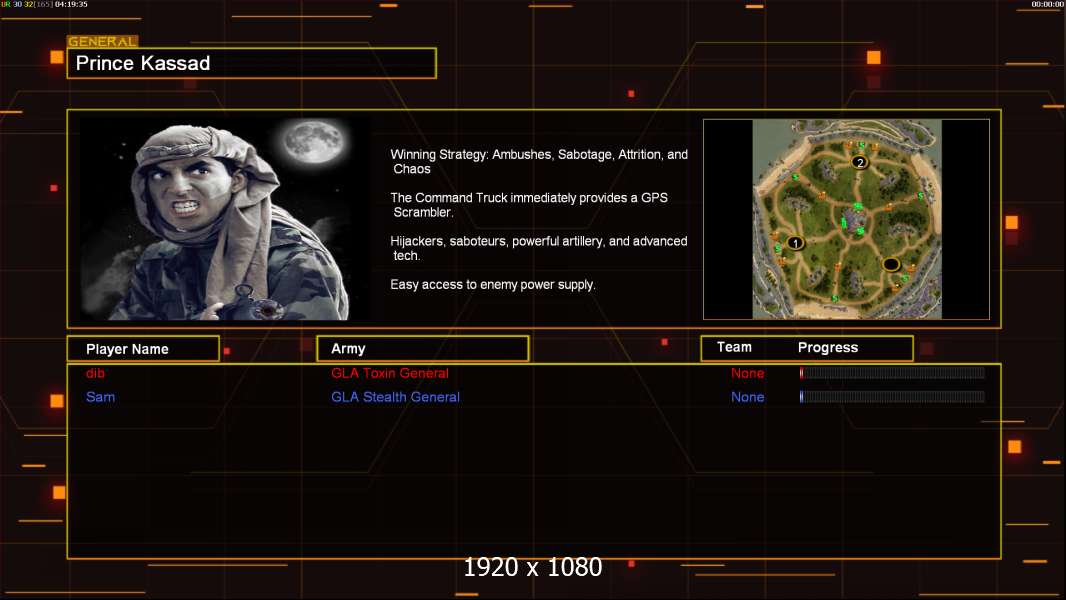1066x600 pixels.
Task: Click the 00:00:00 counter at top right
Action: (x=1048, y=4)
